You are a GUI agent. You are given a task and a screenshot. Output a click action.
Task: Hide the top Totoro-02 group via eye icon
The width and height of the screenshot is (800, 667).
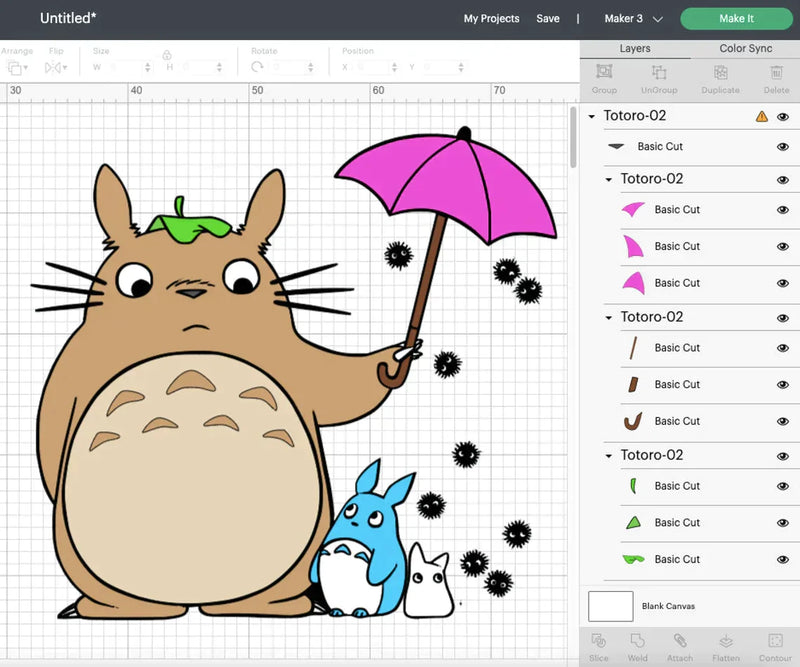pos(783,117)
